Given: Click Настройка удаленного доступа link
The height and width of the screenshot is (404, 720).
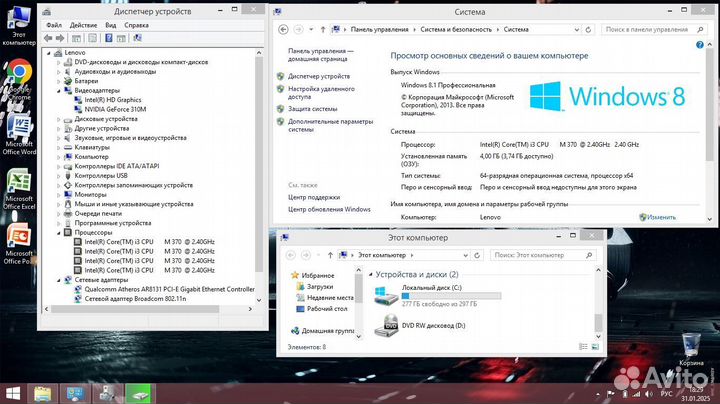Looking at the screenshot, I should [321, 93].
